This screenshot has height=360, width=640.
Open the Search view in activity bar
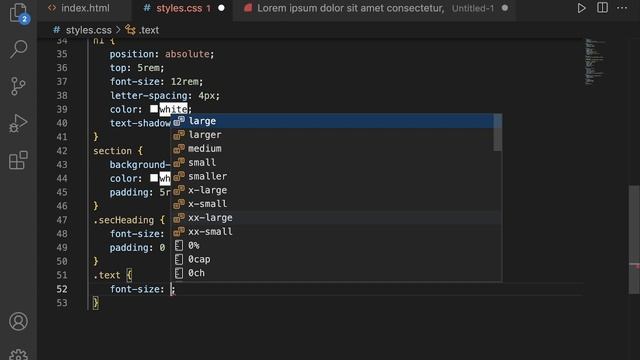(18, 49)
